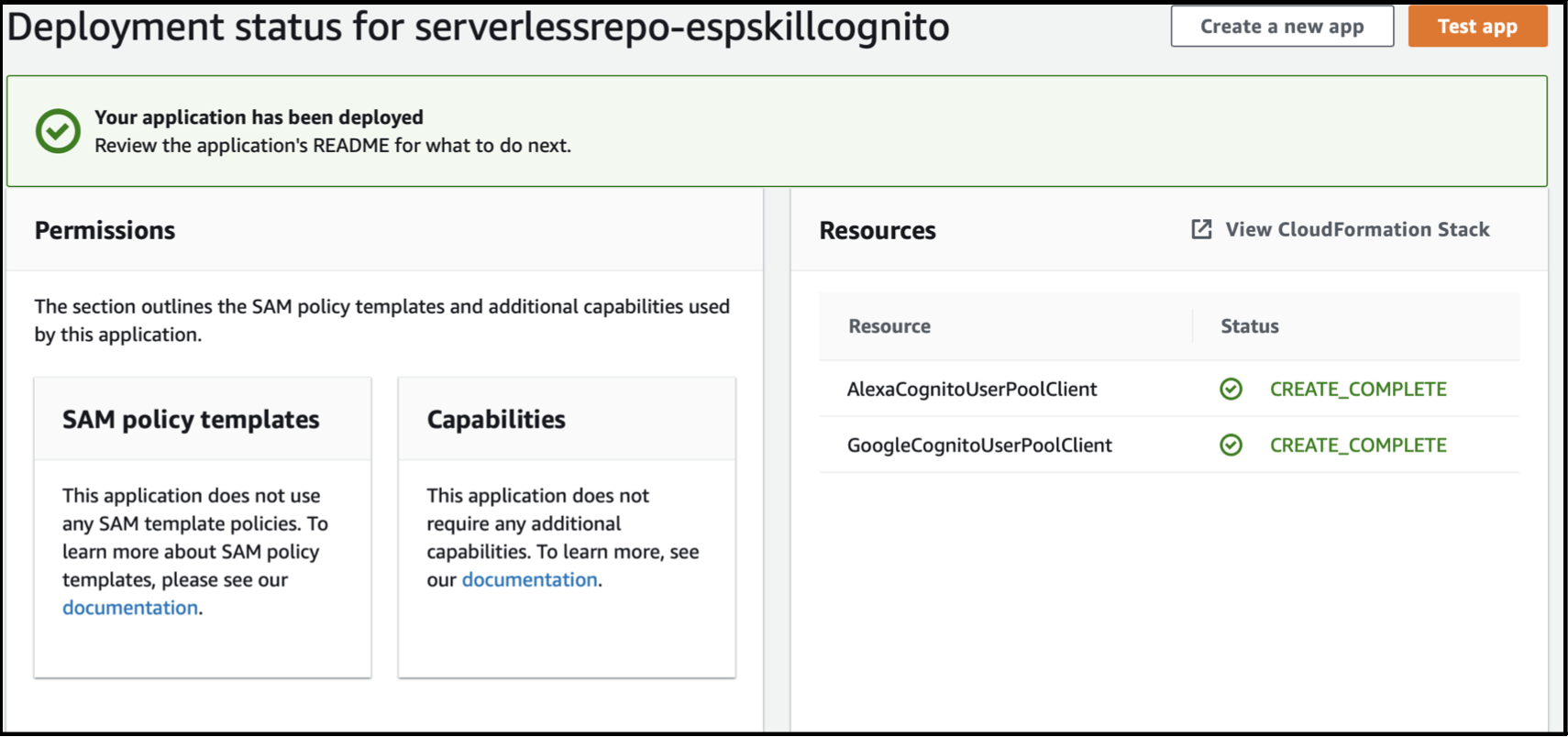
Task: Click the Status column header
Action: 1250,326
